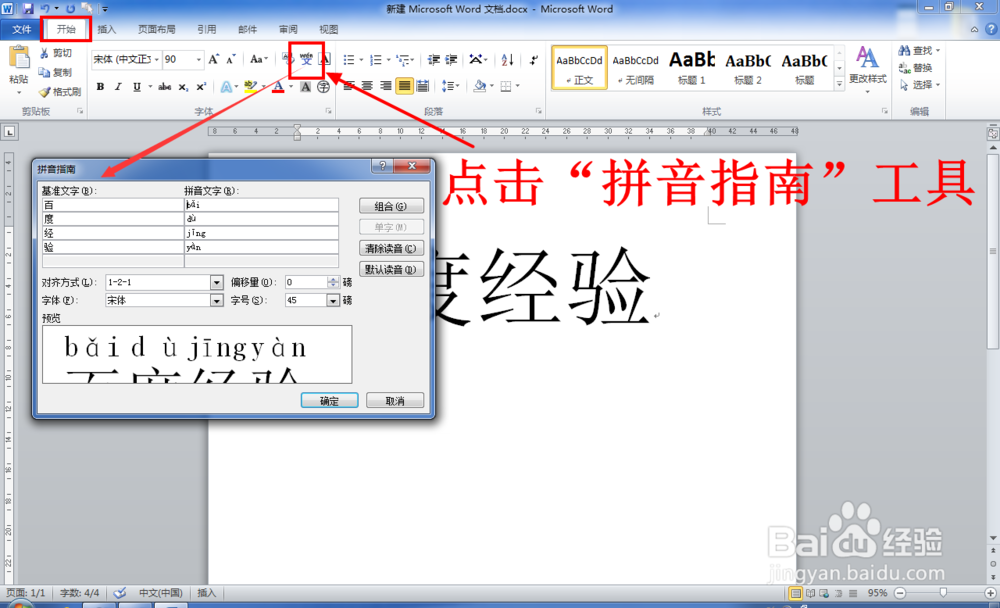Viewport: 1000px width, 608px height.
Task: Click the offset (偏移量) input field
Action: pyautogui.click(x=306, y=282)
